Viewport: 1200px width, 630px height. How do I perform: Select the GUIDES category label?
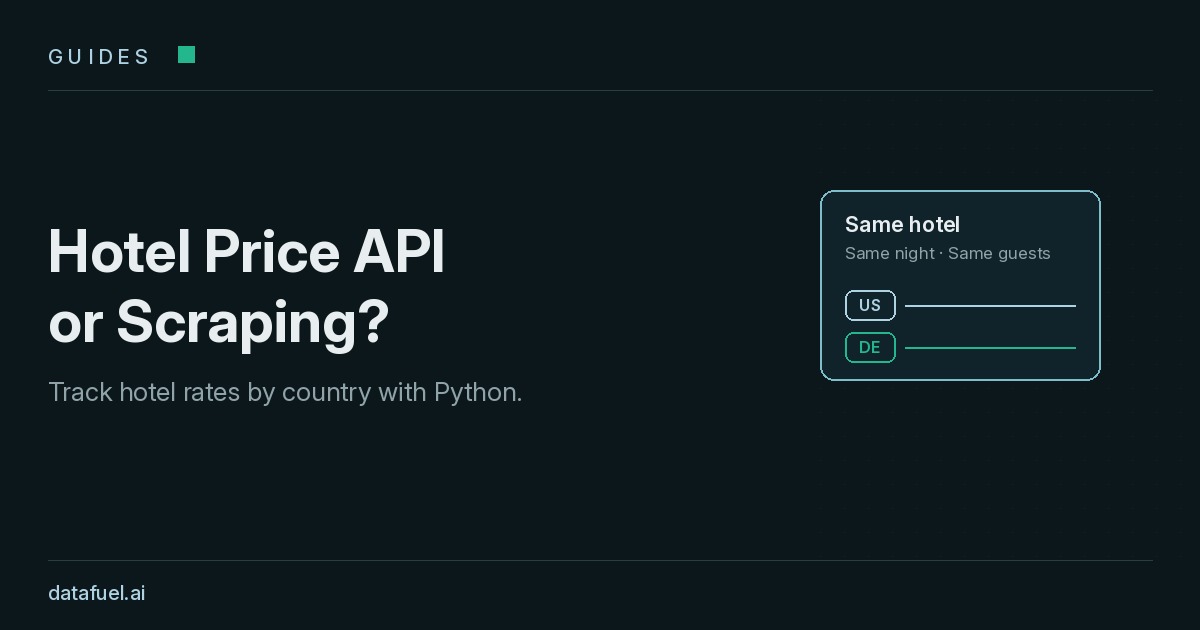click(99, 57)
